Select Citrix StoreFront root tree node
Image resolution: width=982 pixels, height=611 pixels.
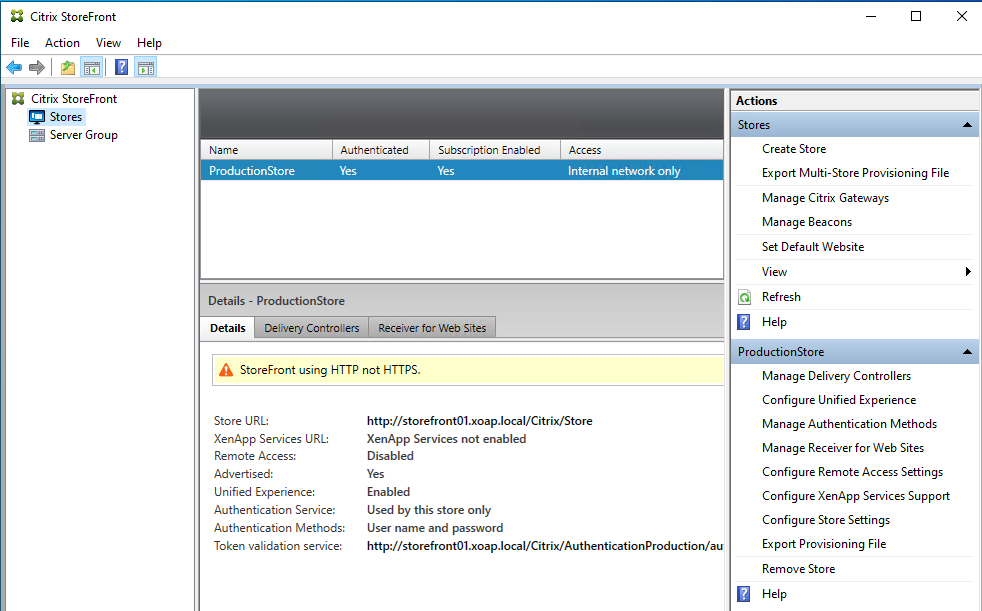74,99
